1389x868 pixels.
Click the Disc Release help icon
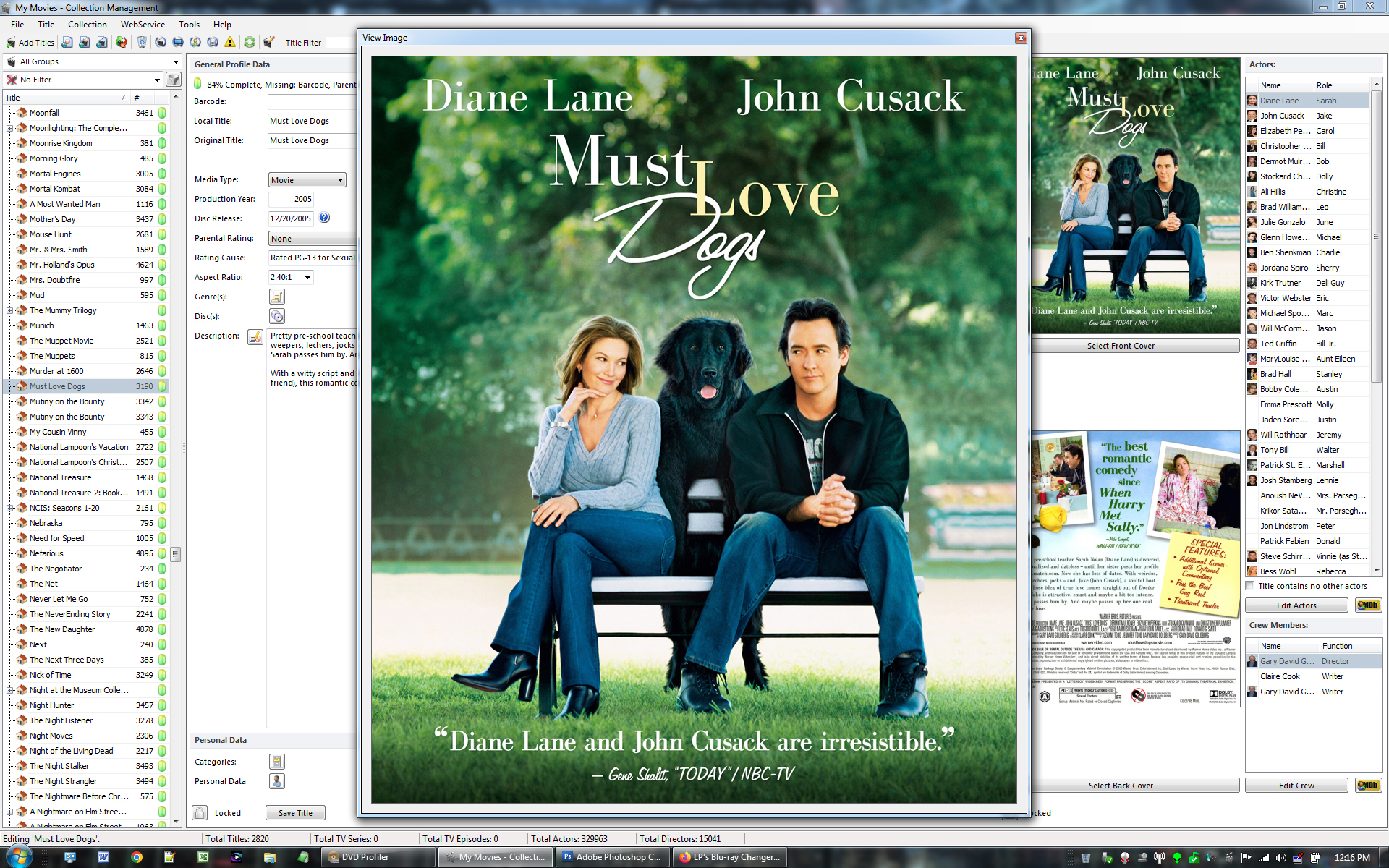pyautogui.click(x=324, y=218)
